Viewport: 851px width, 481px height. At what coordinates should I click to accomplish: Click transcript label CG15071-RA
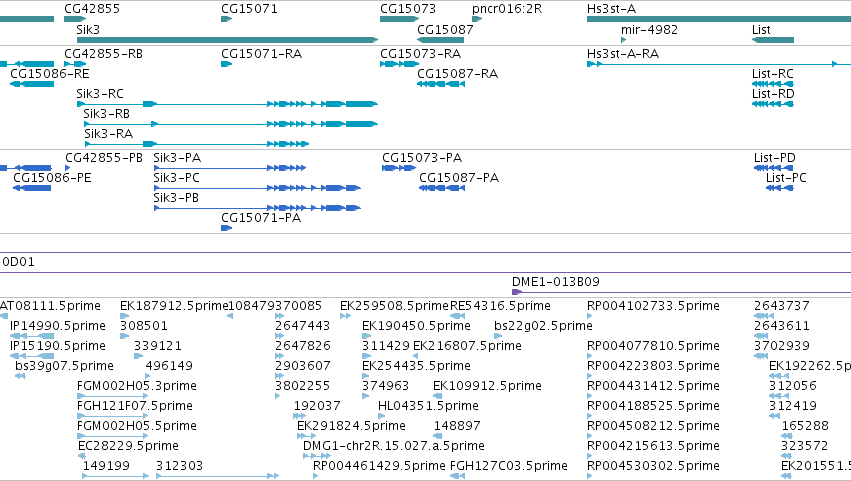point(262,54)
